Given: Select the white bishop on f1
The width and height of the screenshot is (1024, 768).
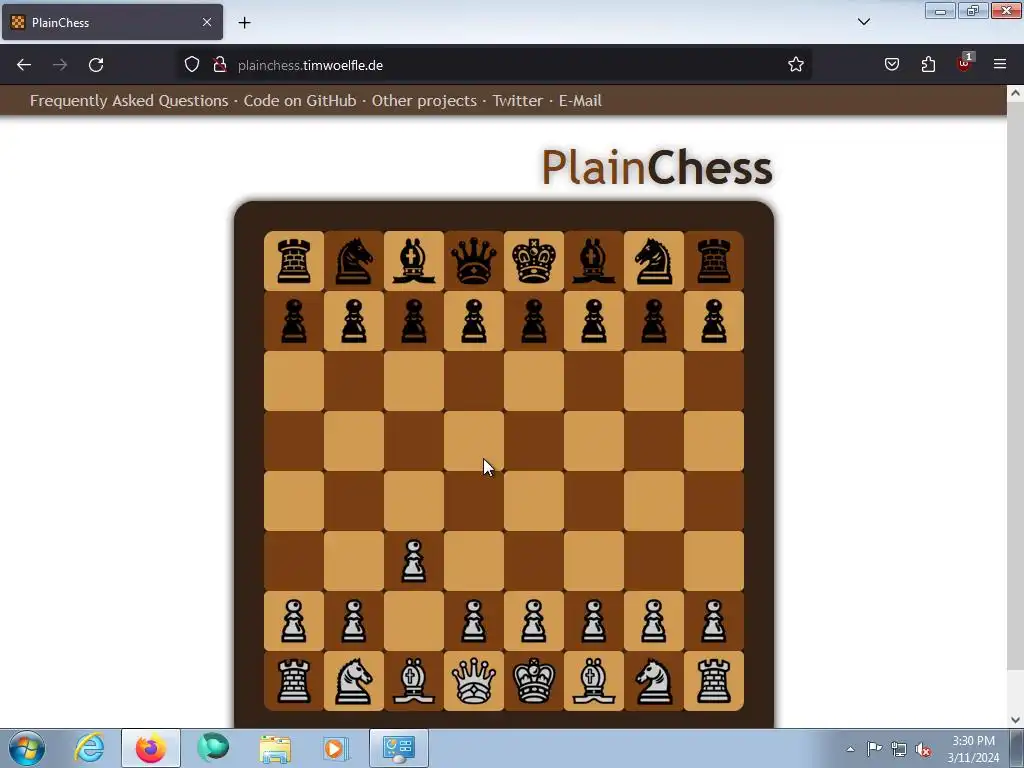Looking at the screenshot, I should click(x=594, y=681).
